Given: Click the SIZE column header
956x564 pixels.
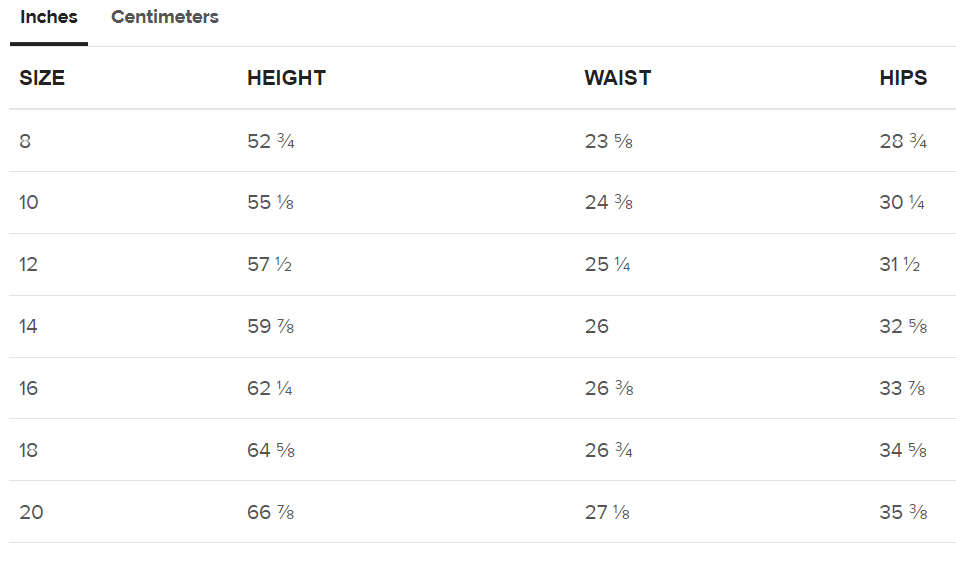Looking at the screenshot, I should (42, 78).
